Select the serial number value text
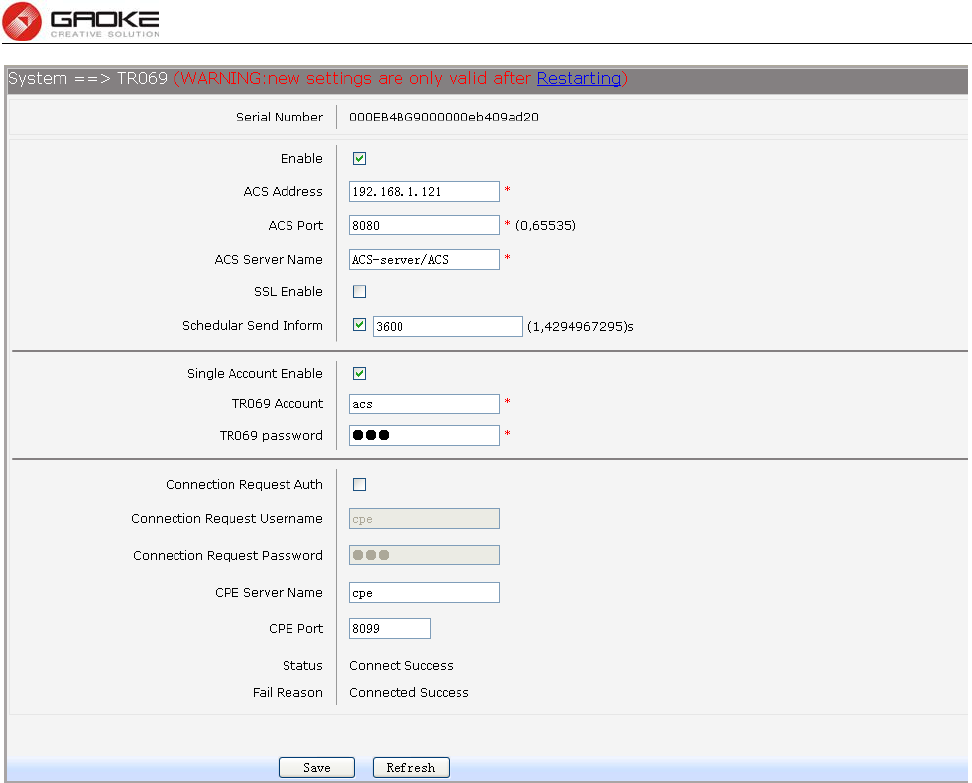The image size is (972, 783). pyautogui.click(x=444, y=117)
